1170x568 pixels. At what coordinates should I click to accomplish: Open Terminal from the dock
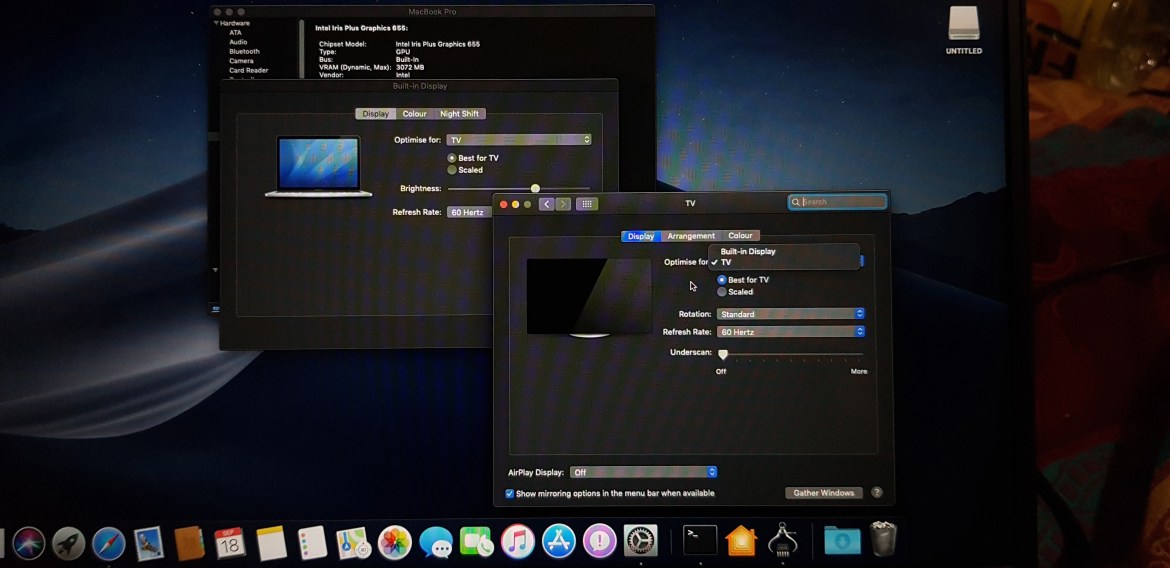pyautogui.click(x=700, y=540)
